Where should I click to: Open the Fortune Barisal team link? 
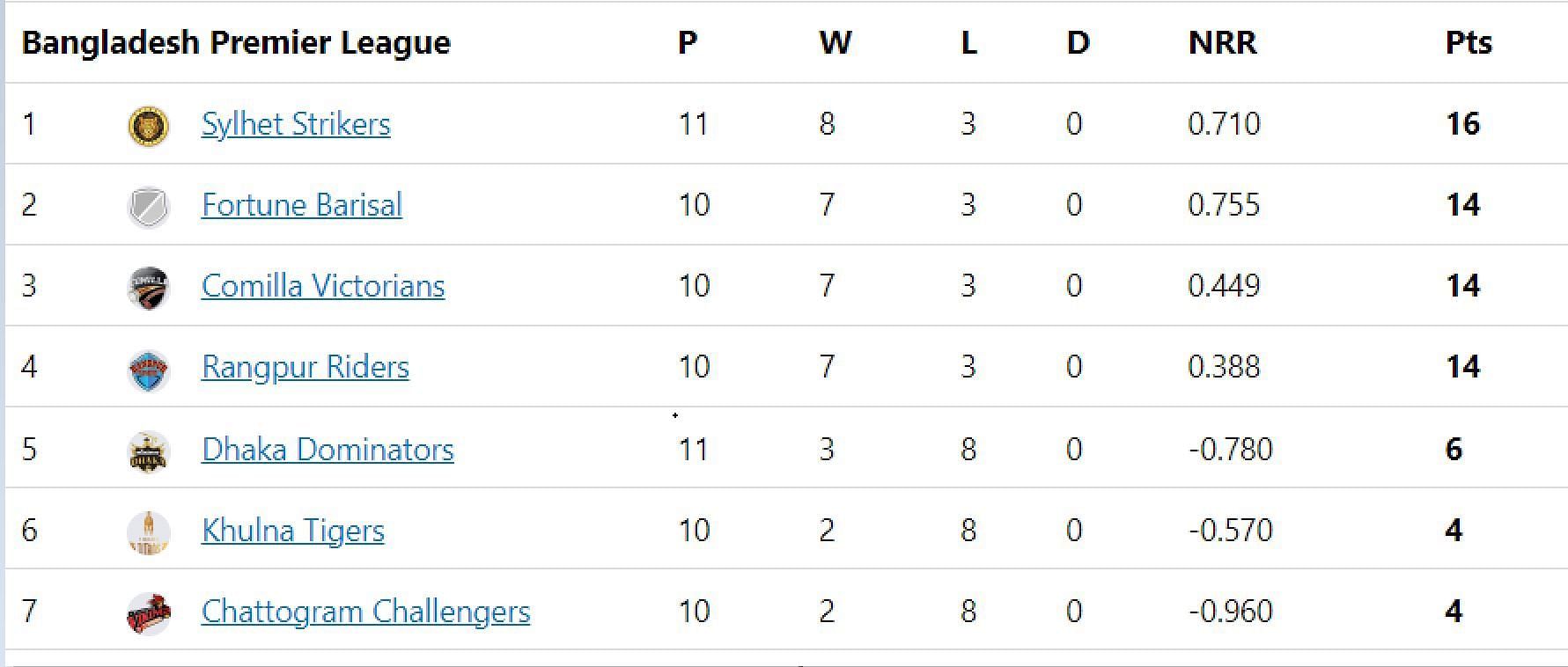tap(302, 205)
